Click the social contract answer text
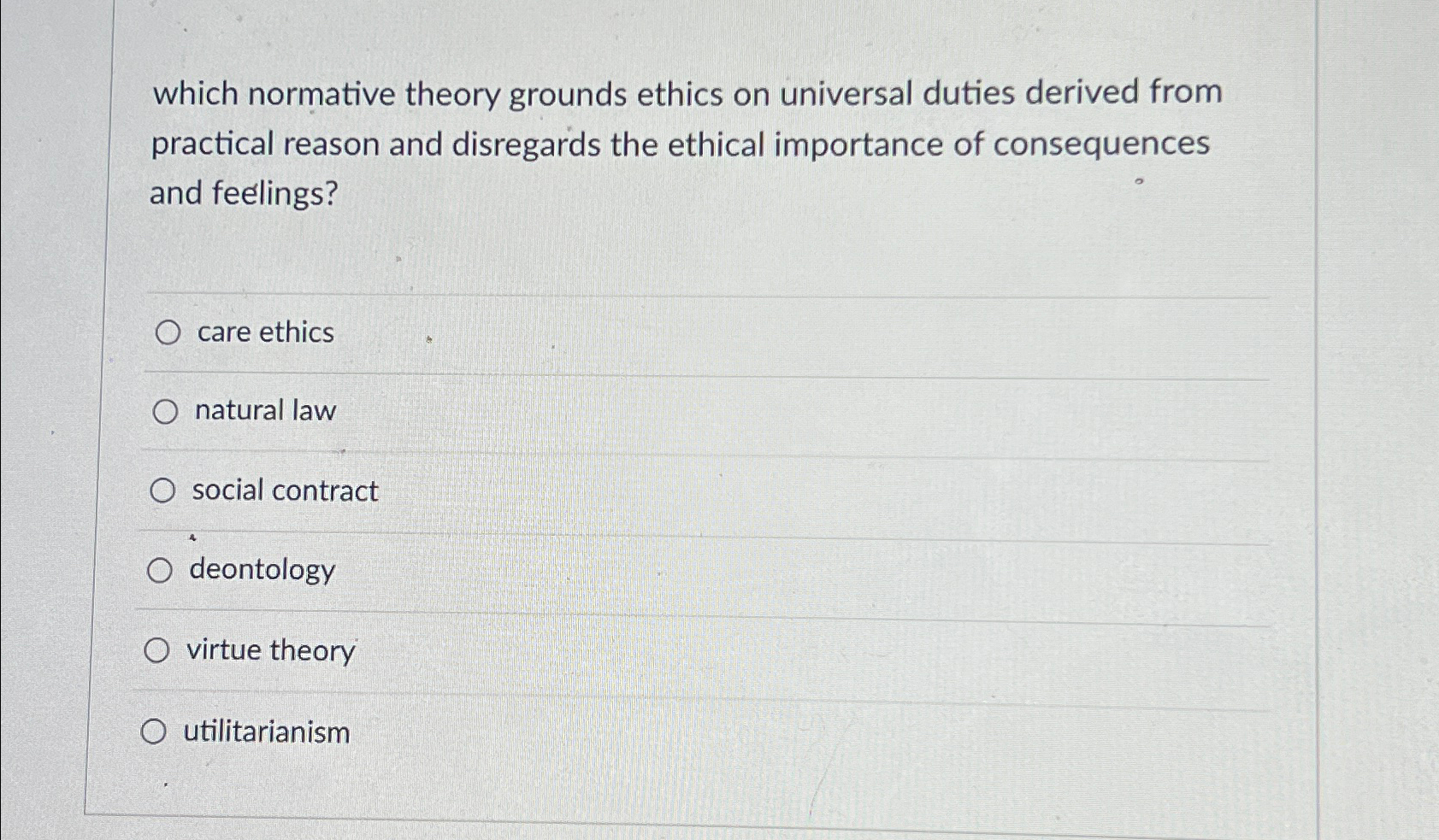Viewport: 1439px width, 840px height. coord(284,490)
